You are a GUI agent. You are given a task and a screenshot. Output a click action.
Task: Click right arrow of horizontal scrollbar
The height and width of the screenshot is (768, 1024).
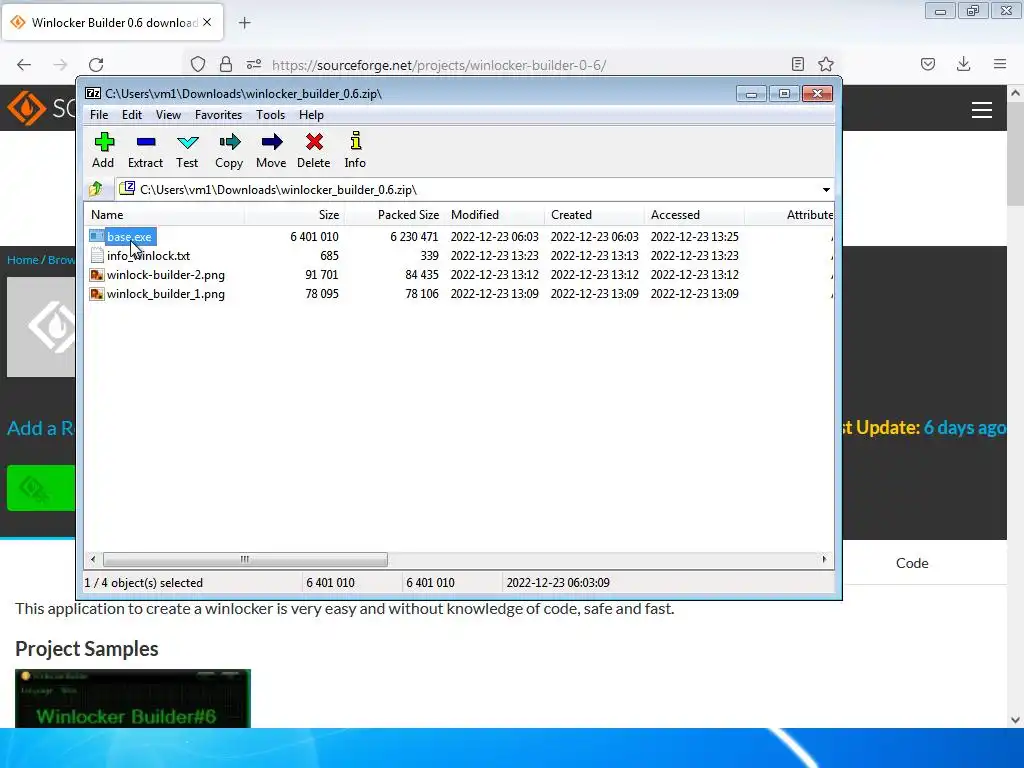[x=824, y=560]
